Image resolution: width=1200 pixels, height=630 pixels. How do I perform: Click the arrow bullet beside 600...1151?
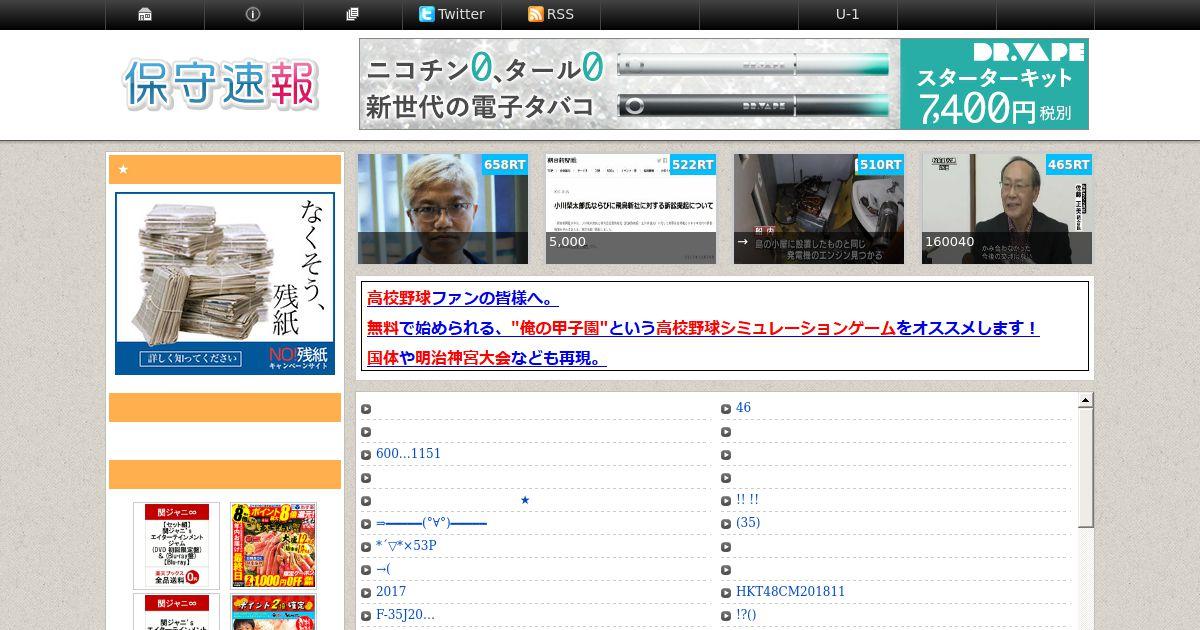tap(366, 455)
